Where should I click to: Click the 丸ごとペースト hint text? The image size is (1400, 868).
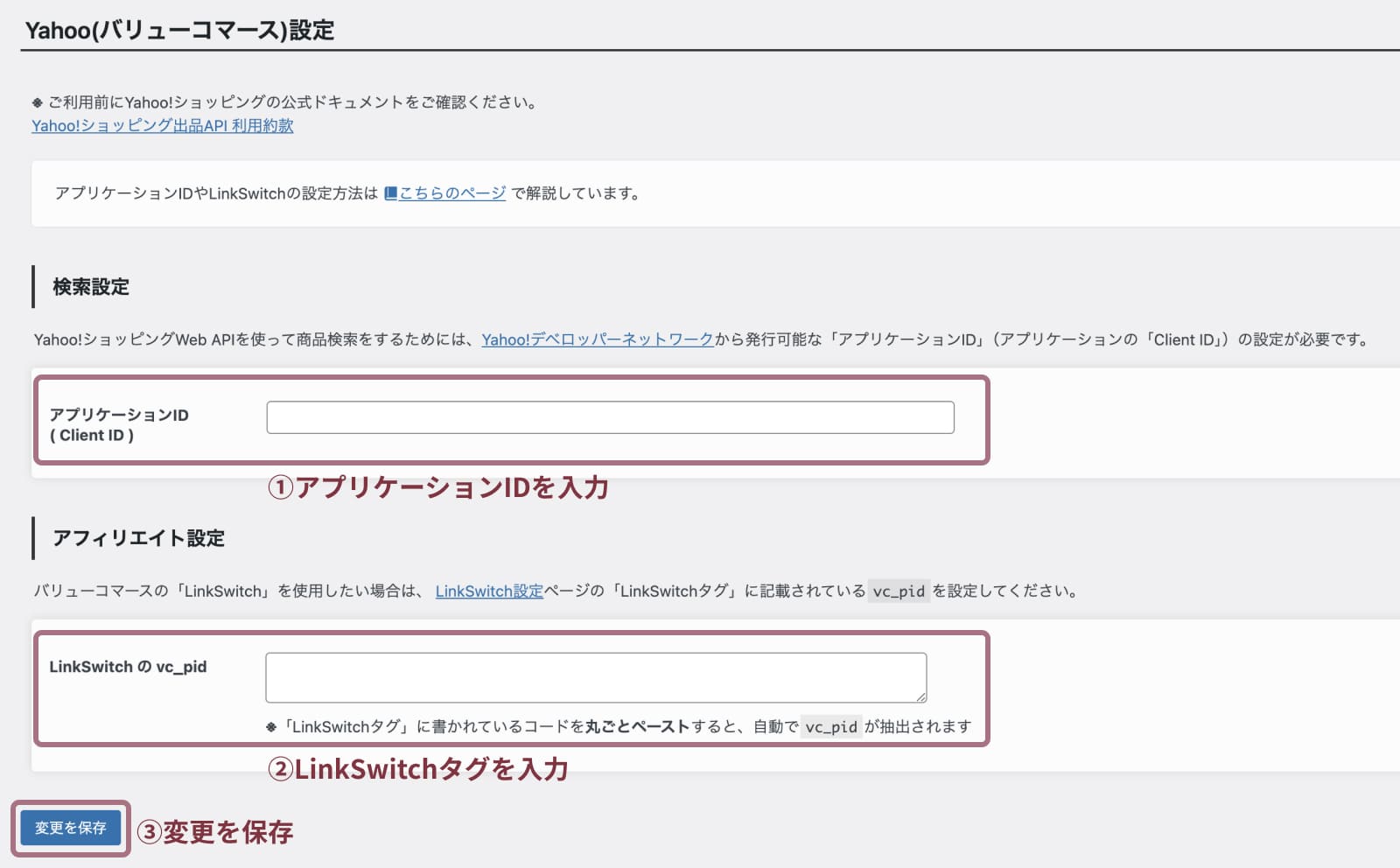638,726
